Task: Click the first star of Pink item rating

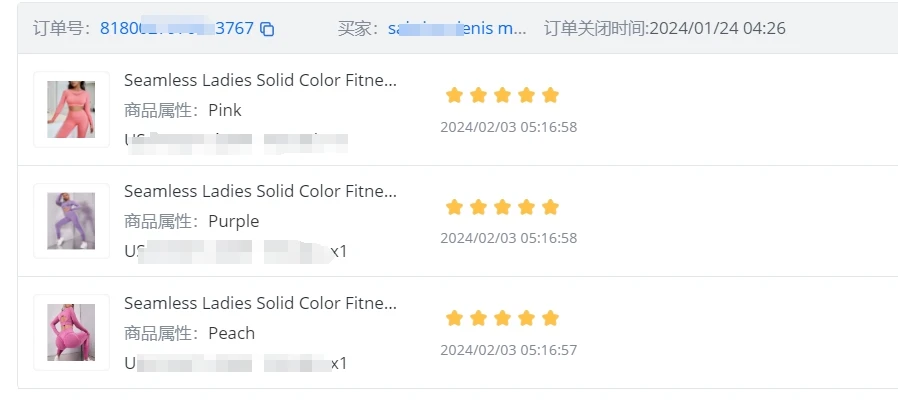Action: coord(454,95)
